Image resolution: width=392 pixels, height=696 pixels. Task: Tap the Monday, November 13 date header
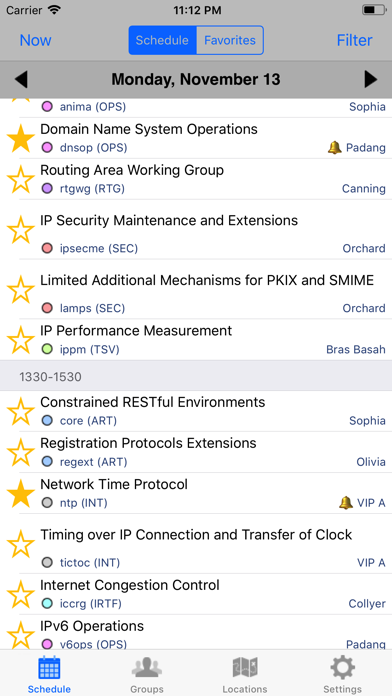pos(196,79)
